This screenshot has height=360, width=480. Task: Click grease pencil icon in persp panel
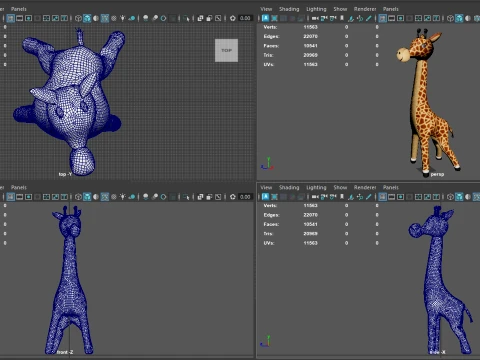(x=369, y=18)
